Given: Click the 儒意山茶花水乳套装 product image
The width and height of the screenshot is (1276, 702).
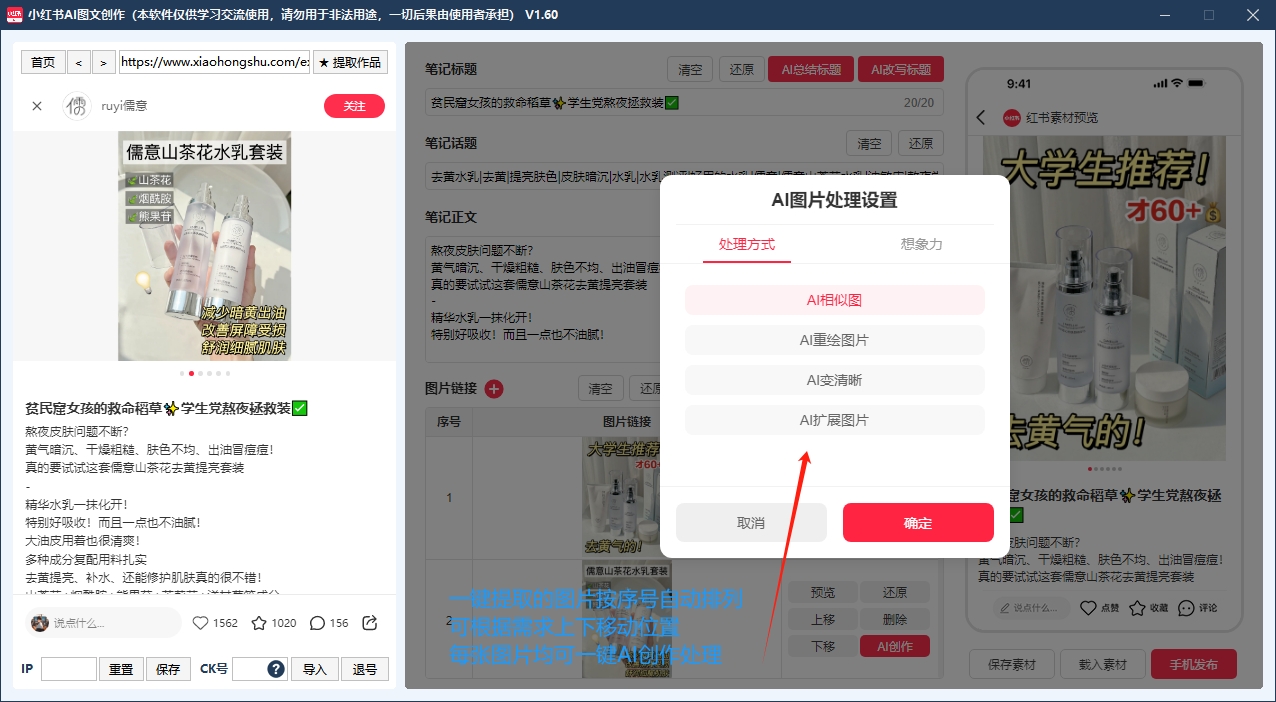Looking at the screenshot, I should point(205,246).
